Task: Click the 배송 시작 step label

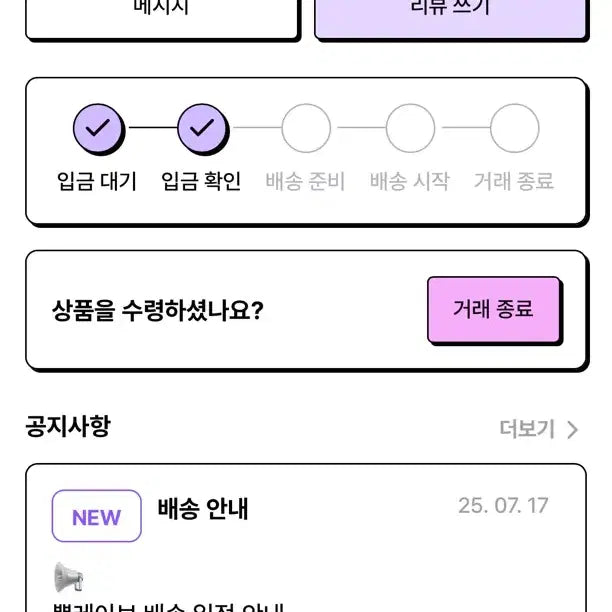Action: 410,181
